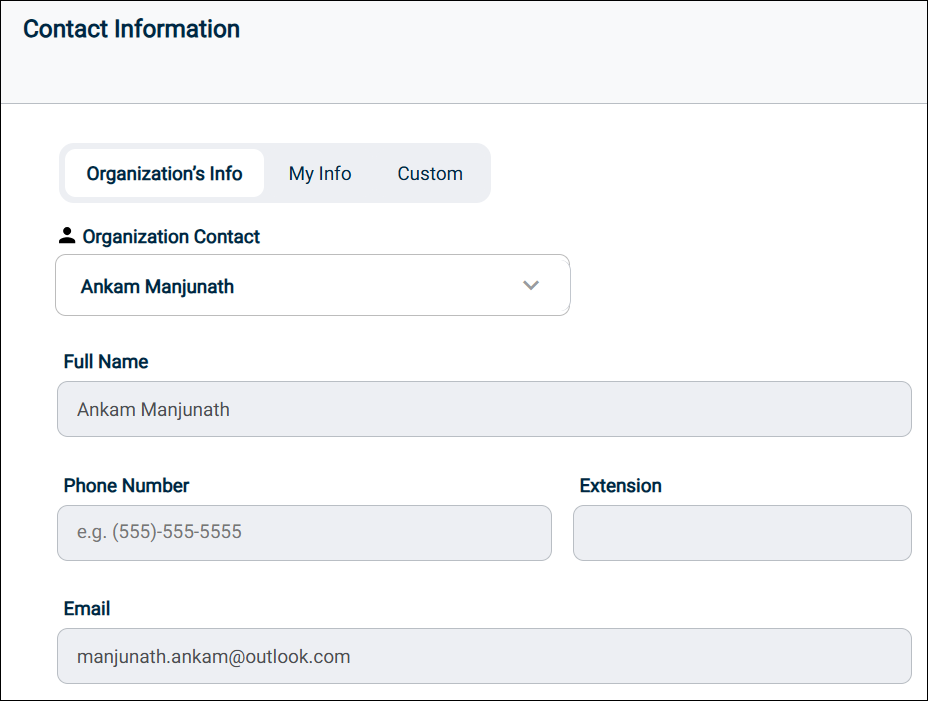Click the Extension input box

coord(742,532)
